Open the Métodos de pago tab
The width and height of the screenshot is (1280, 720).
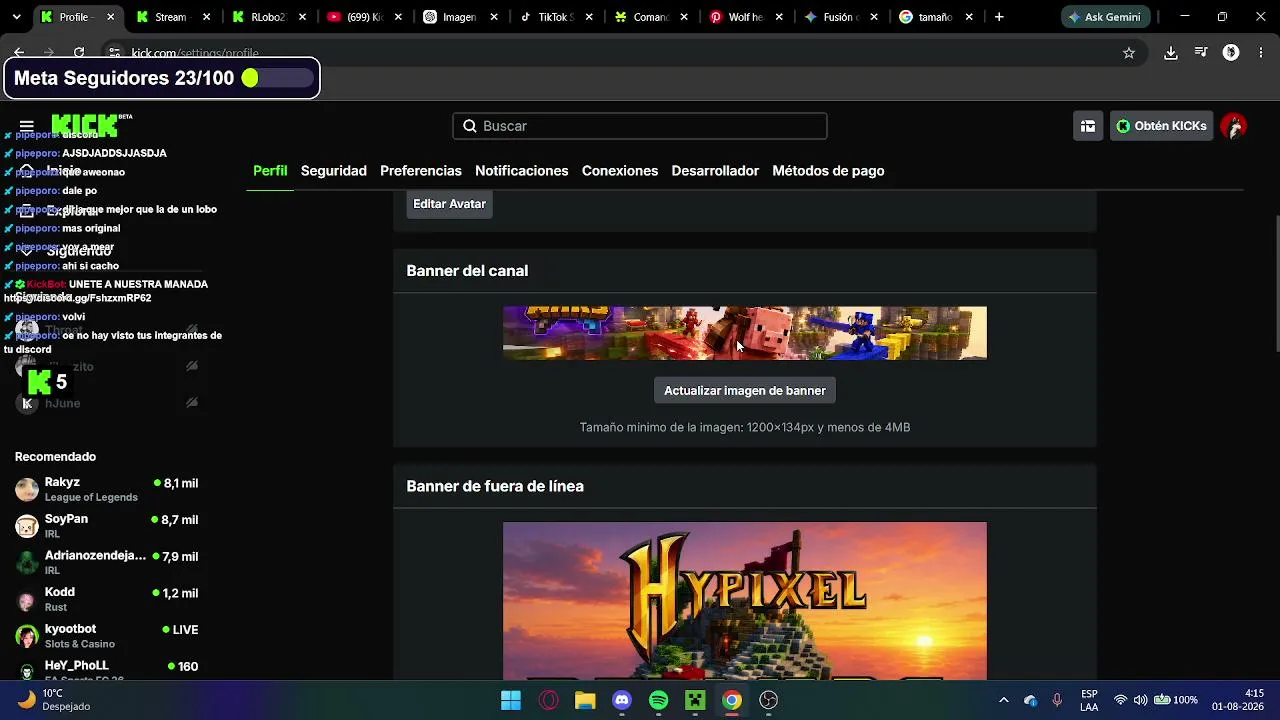click(x=828, y=171)
